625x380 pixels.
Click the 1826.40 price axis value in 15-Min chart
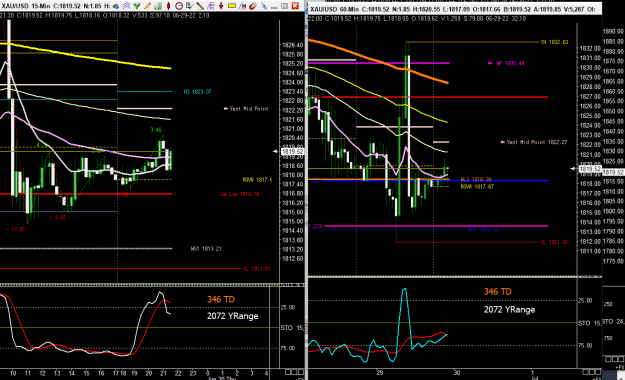[x=293, y=45]
